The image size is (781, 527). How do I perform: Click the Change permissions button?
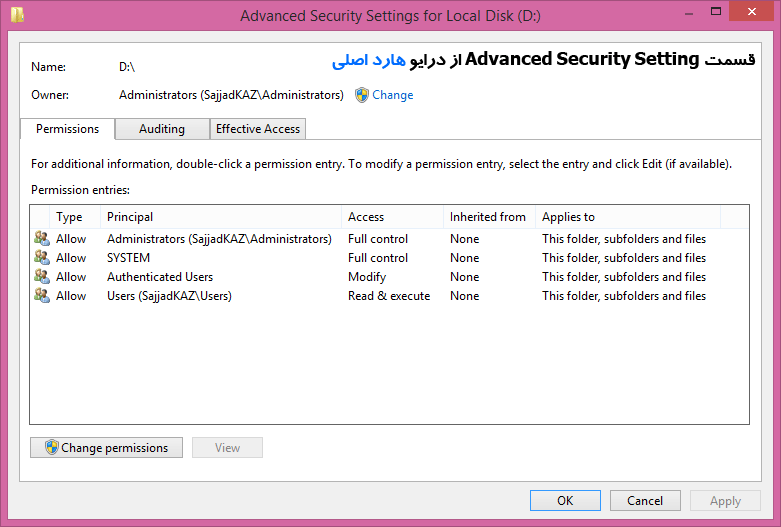[107, 447]
